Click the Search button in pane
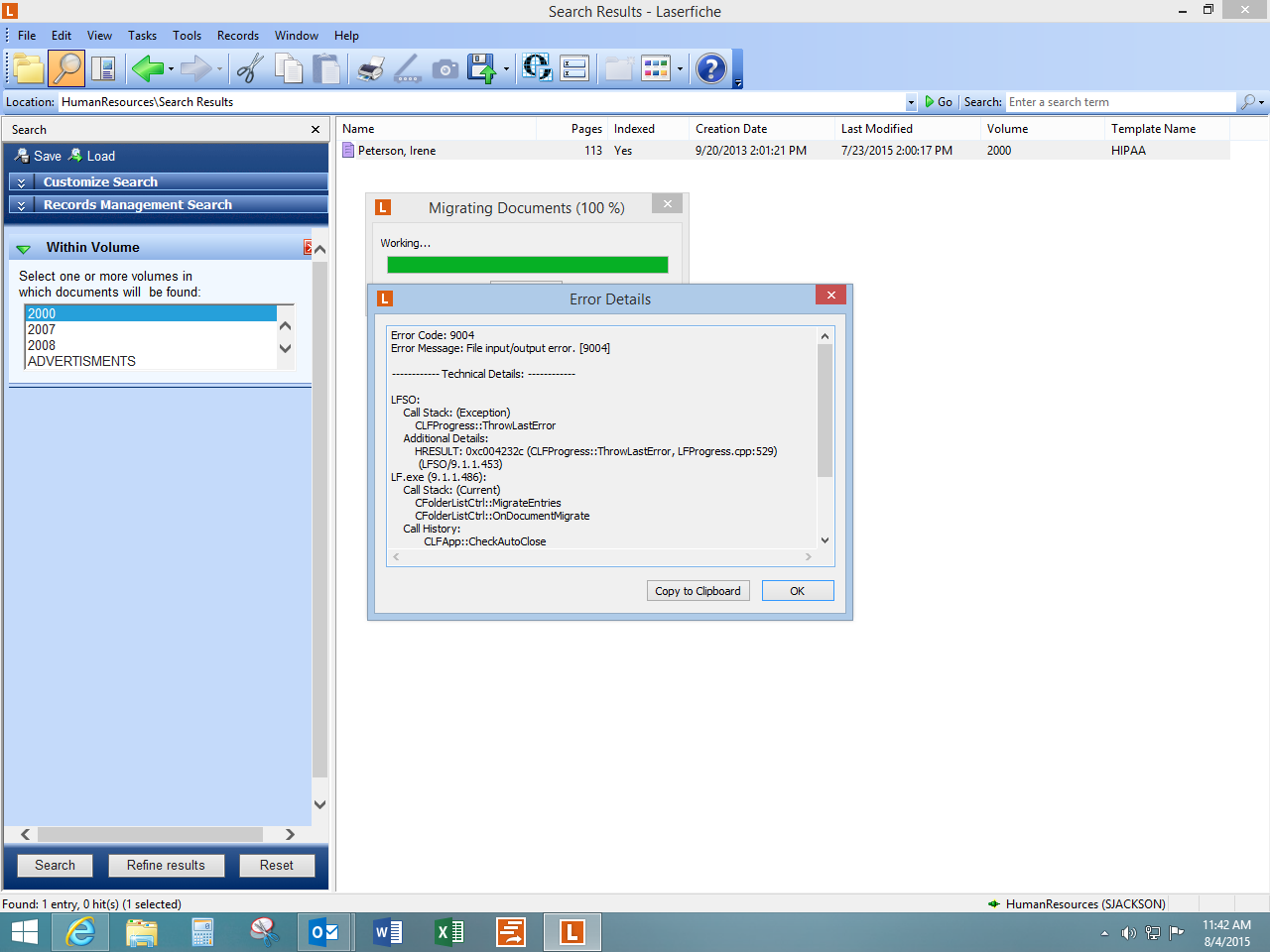The height and width of the screenshot is (952, 1270). coord(55,865)
